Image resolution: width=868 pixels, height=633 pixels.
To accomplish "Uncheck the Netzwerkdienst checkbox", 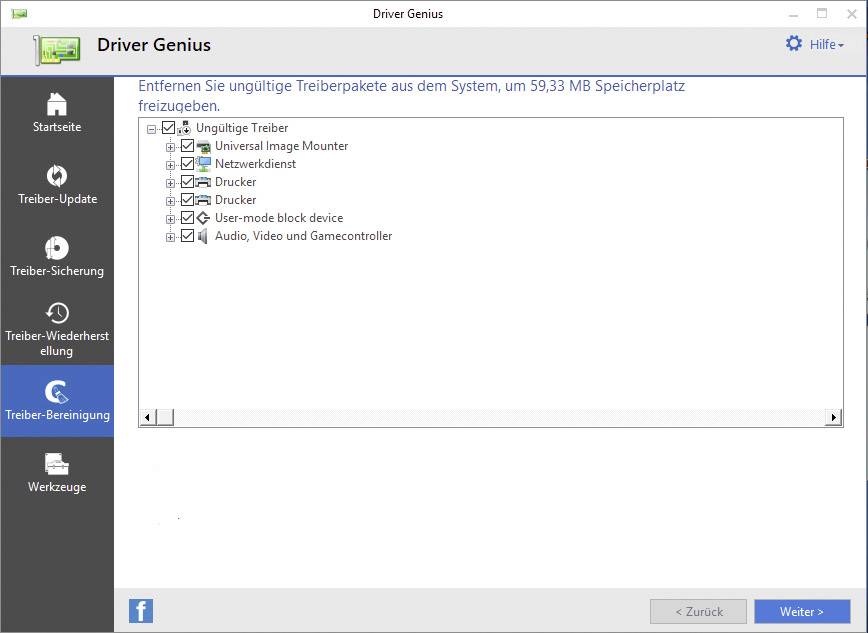I will (x=188, y=164).
